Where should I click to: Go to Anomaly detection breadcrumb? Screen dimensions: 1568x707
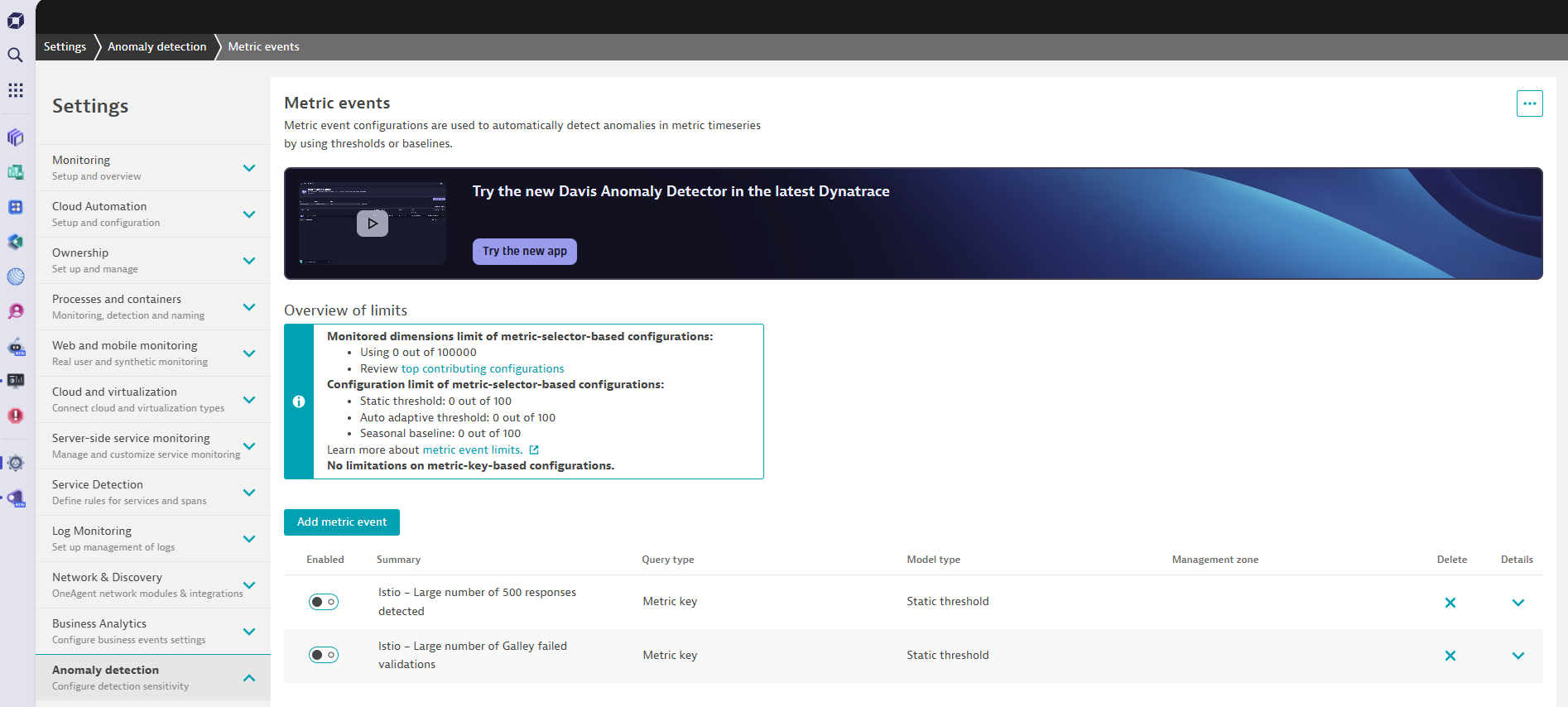[157, 46]
